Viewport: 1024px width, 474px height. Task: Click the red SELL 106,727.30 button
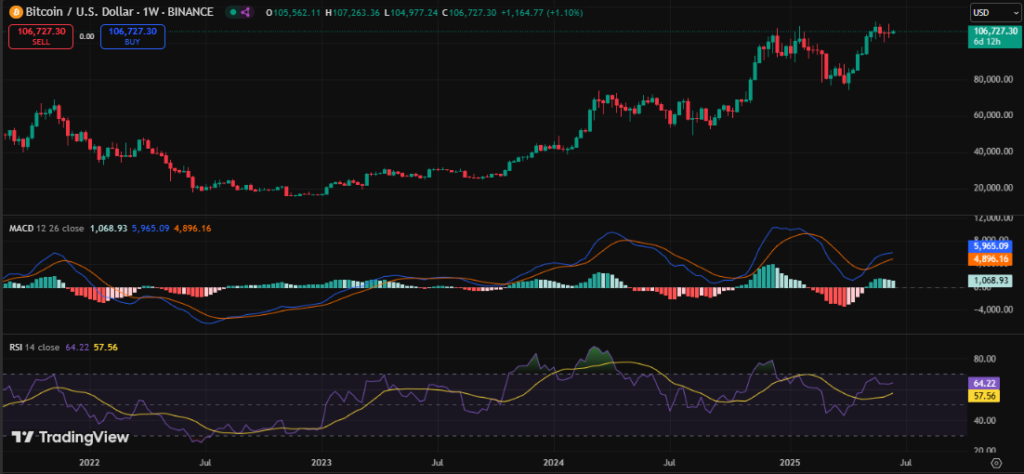coord(40,36)
